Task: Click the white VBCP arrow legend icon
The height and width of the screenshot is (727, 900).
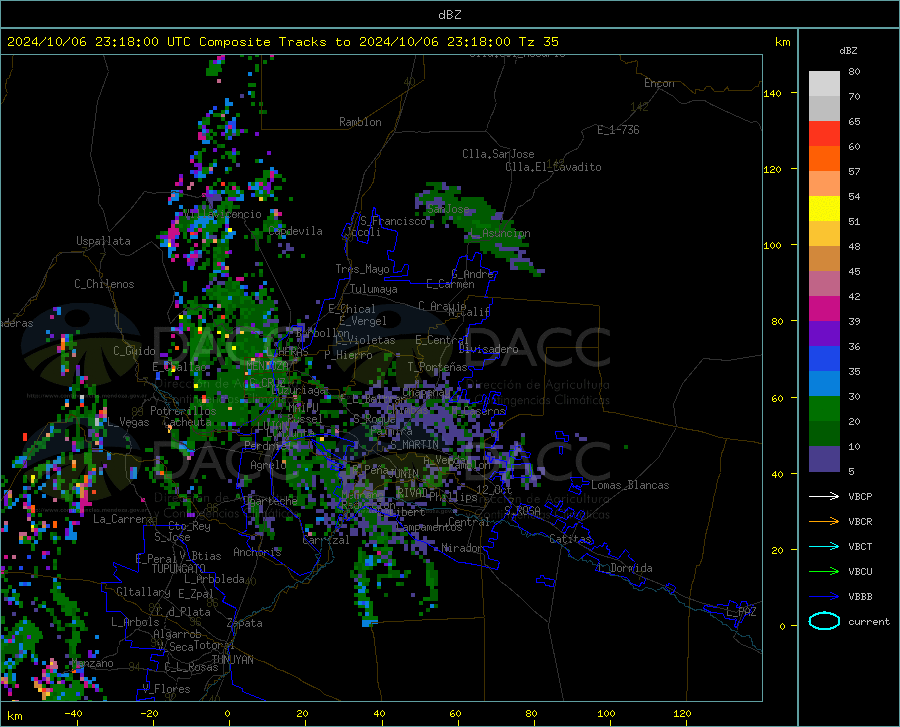Action: pos(824,496)
